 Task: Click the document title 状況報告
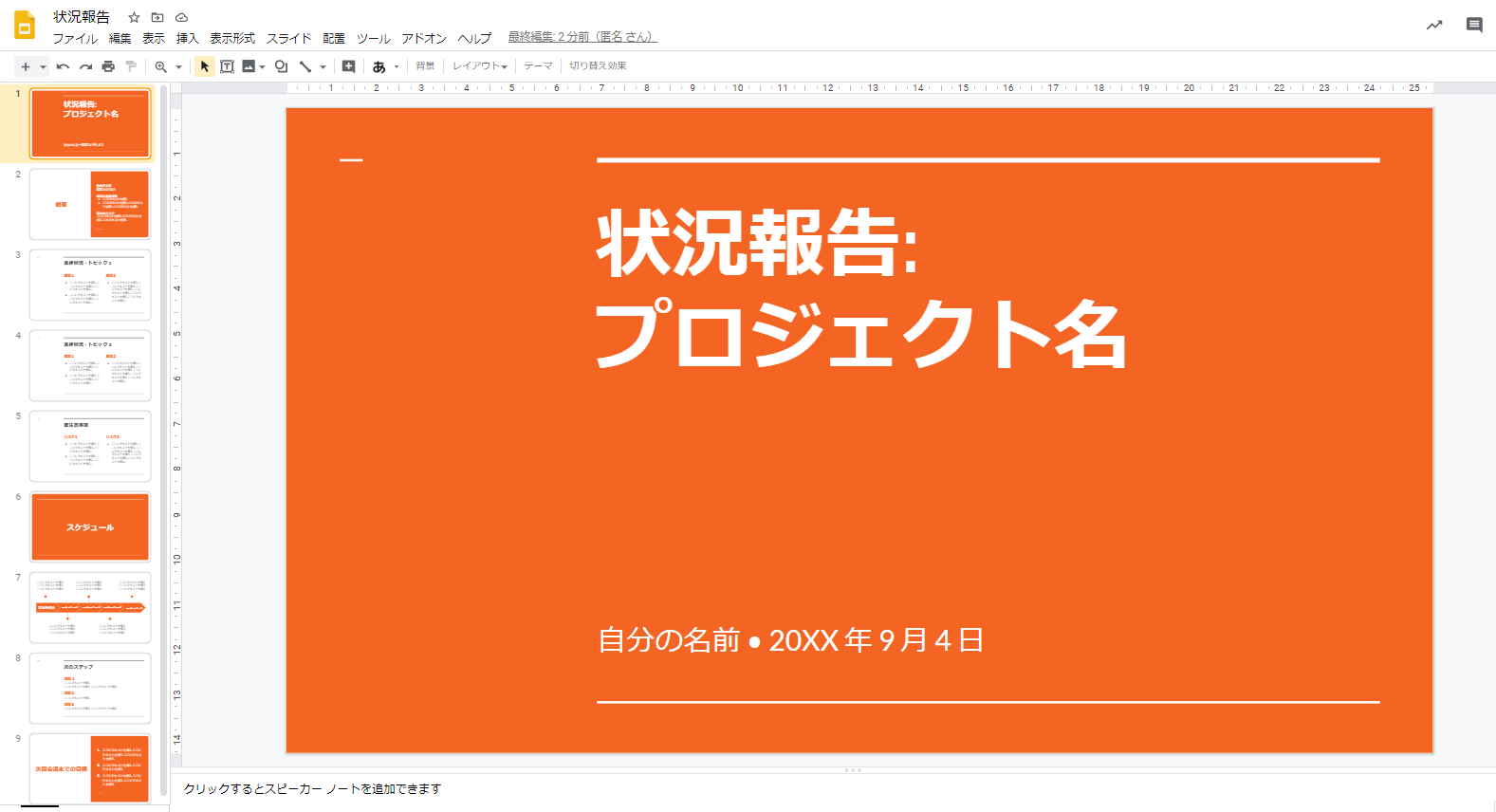pyautogui.click(x=82, y=17)
